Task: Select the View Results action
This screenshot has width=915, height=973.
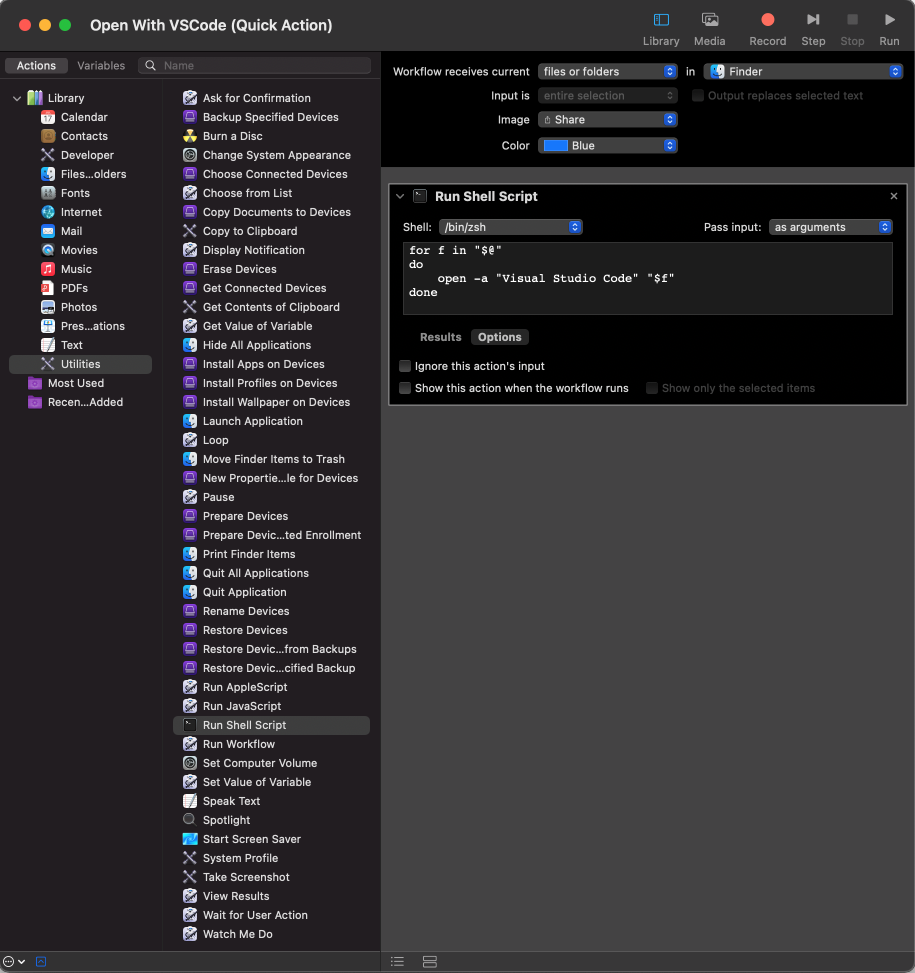Action: [x=236, y=896]
